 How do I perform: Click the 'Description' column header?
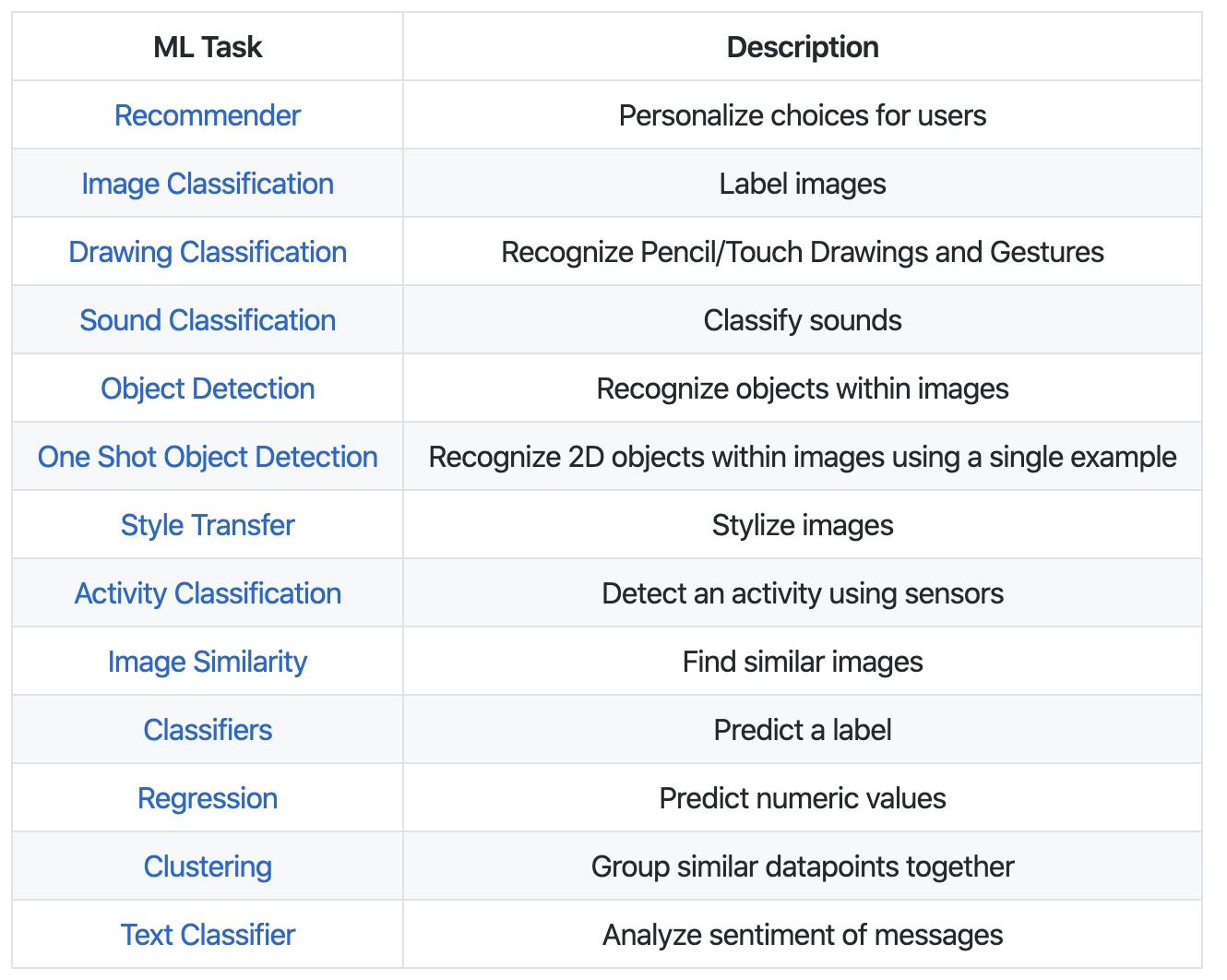(803, 47)
